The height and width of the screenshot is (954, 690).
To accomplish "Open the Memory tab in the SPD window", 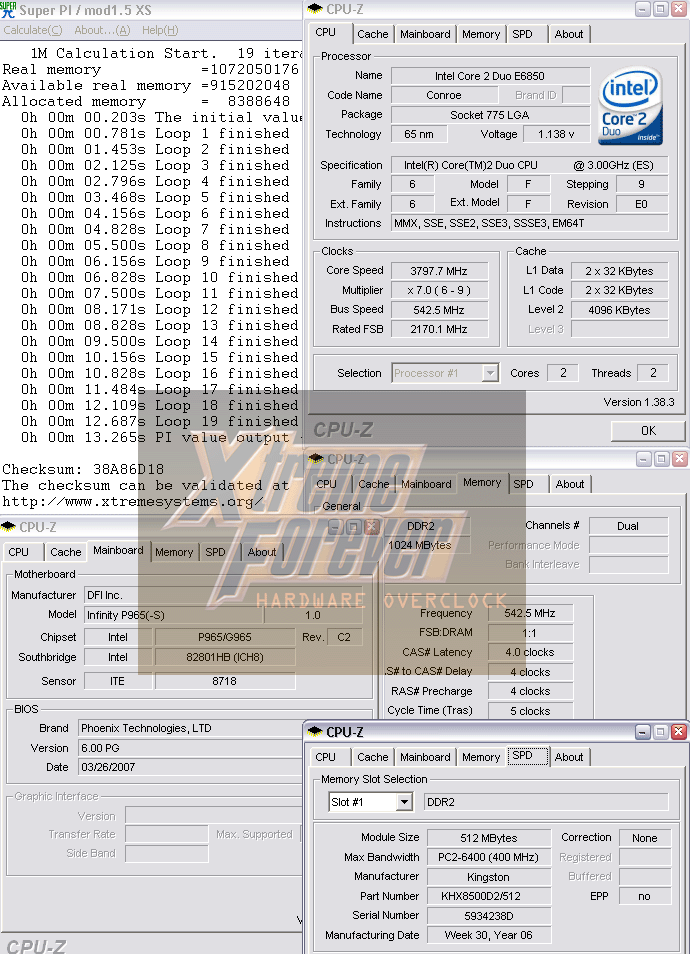I will (x=481, y=757).
